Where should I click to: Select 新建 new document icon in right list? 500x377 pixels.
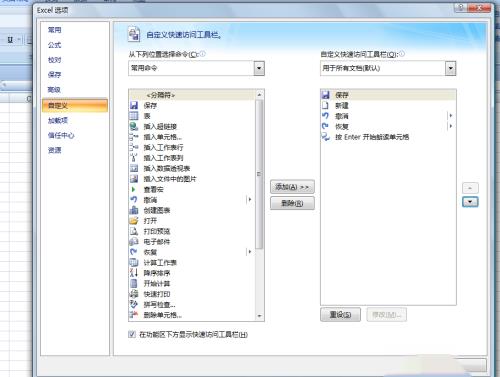pyautogui.click(x=326, y=105)
